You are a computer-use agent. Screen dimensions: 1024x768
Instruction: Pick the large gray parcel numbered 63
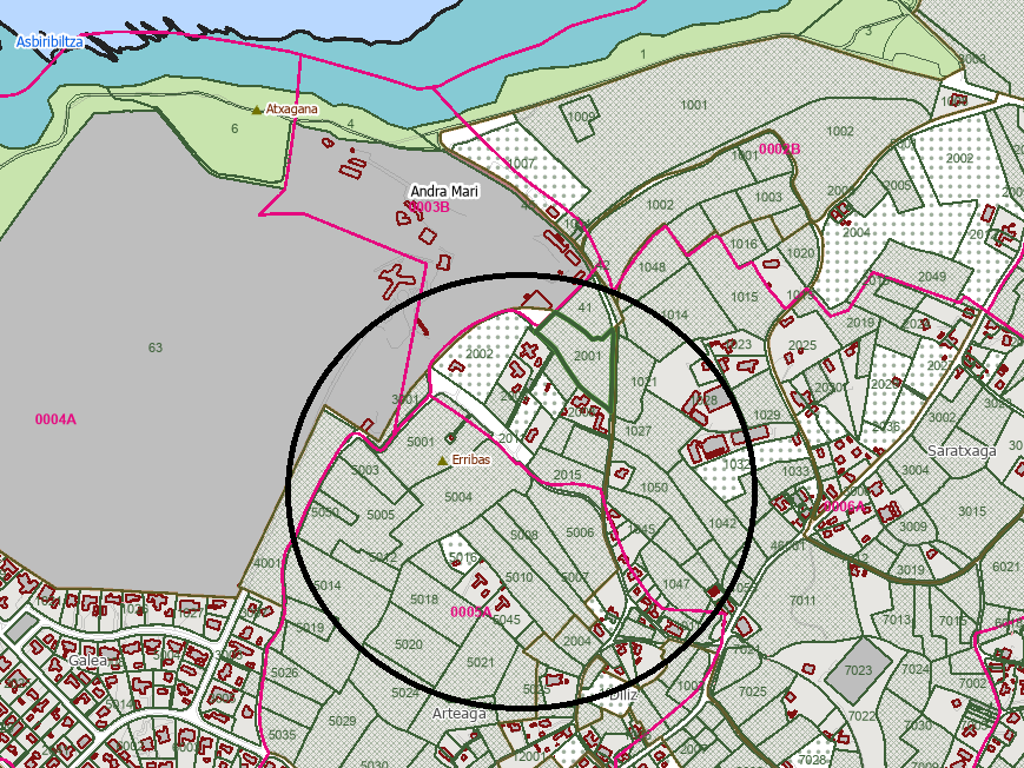[x=155, y=348]
